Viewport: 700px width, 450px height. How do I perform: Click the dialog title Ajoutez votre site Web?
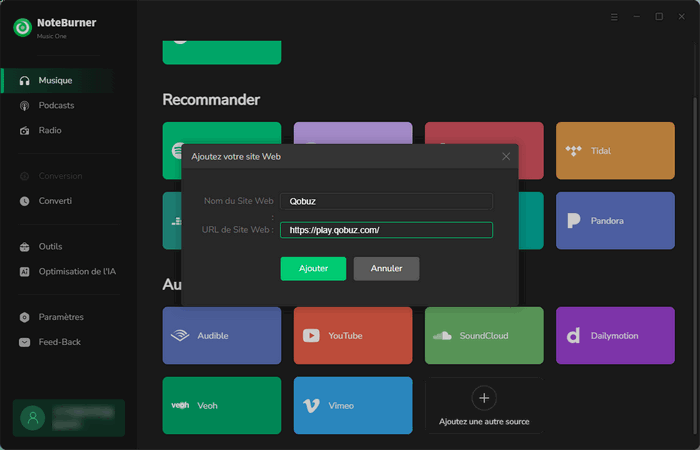pos(236,157)
